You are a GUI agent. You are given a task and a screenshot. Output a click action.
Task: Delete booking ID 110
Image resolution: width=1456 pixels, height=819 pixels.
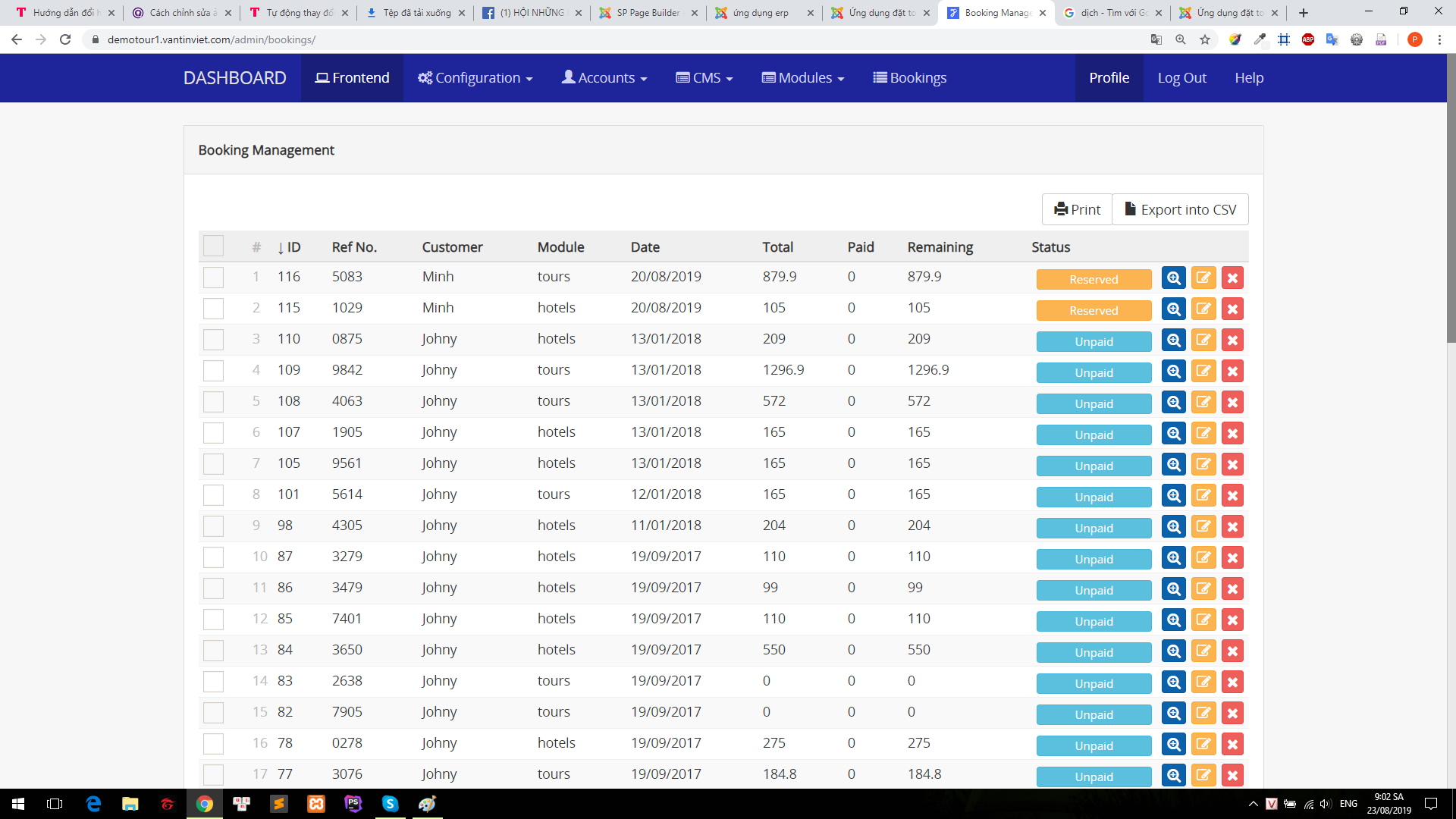1232,340
